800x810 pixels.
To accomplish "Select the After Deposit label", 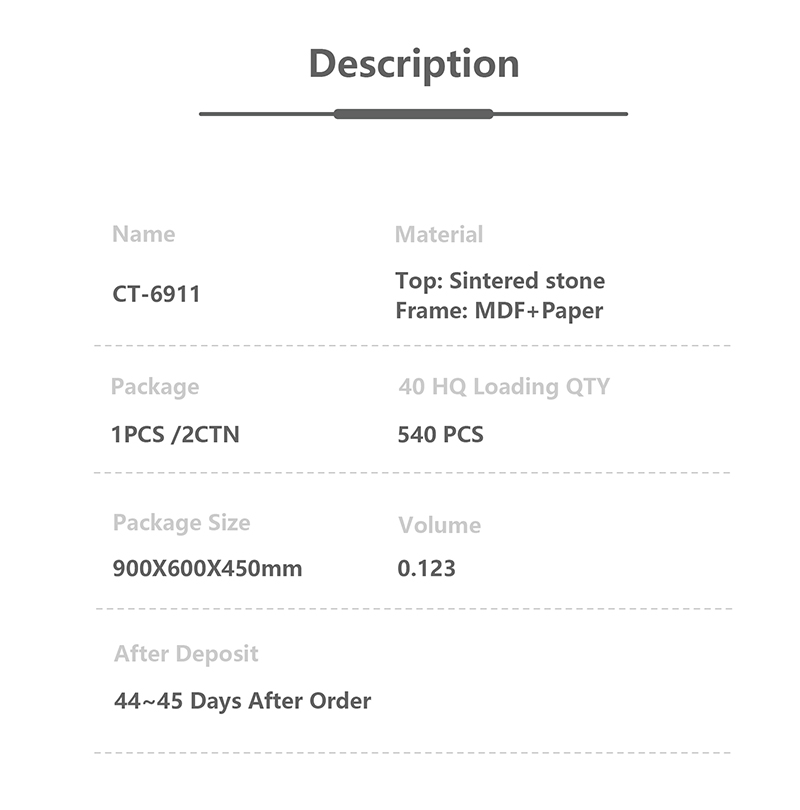I will click(186, 654).
